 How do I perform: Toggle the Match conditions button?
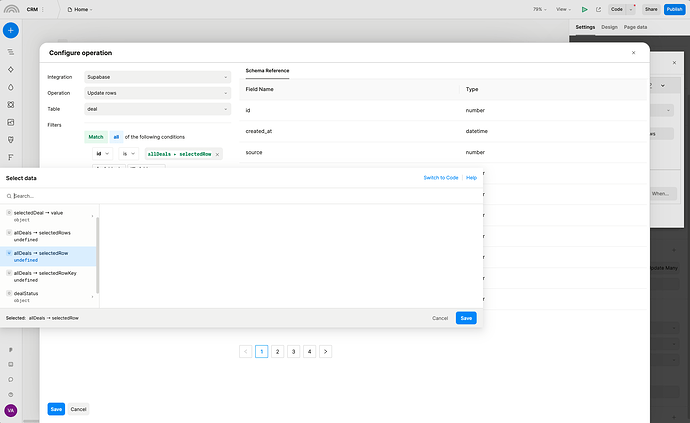point(96,136)
